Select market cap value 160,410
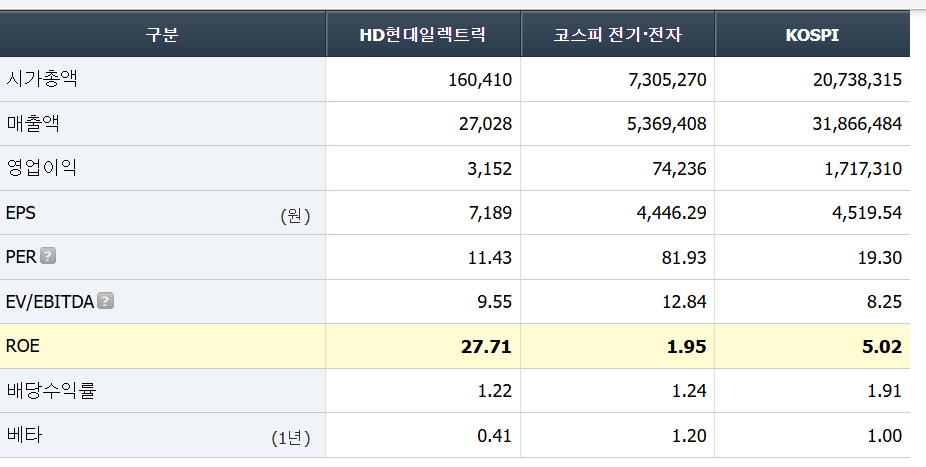 coord(480,80)
